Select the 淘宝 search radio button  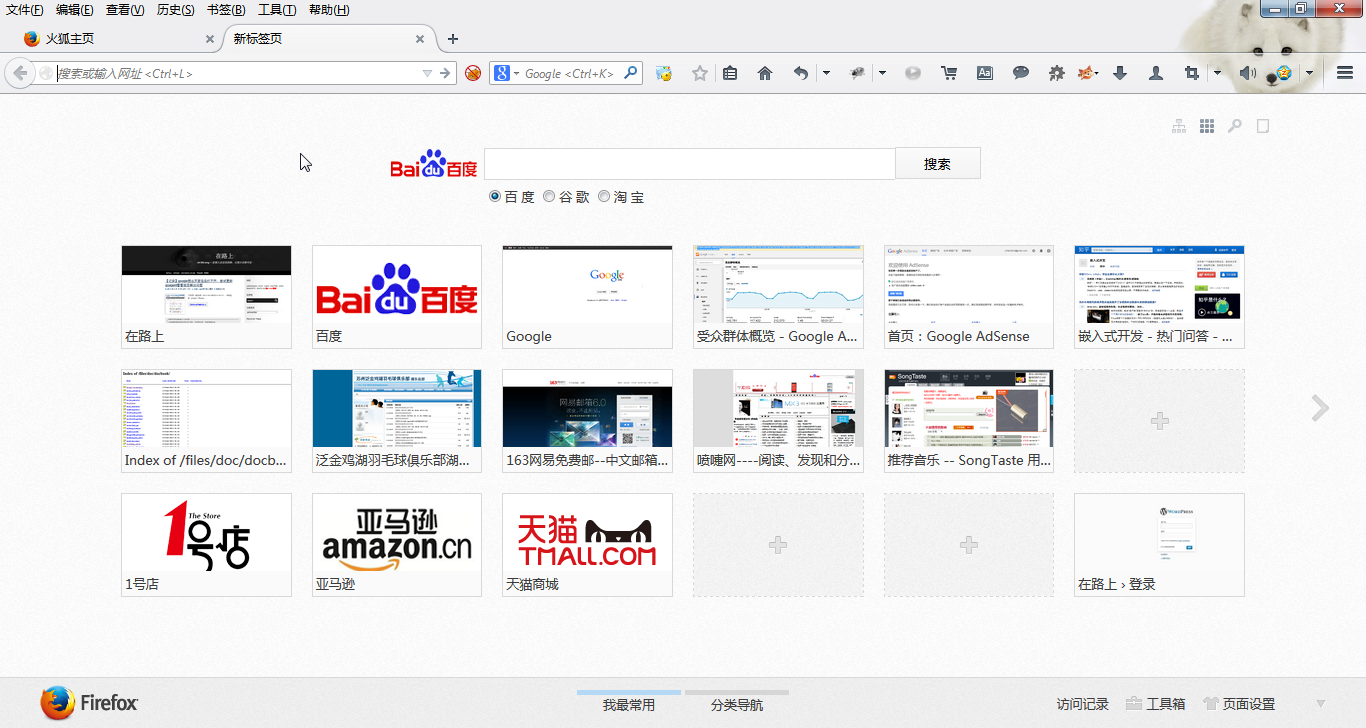pyautogui.click(x=604, y=197)
